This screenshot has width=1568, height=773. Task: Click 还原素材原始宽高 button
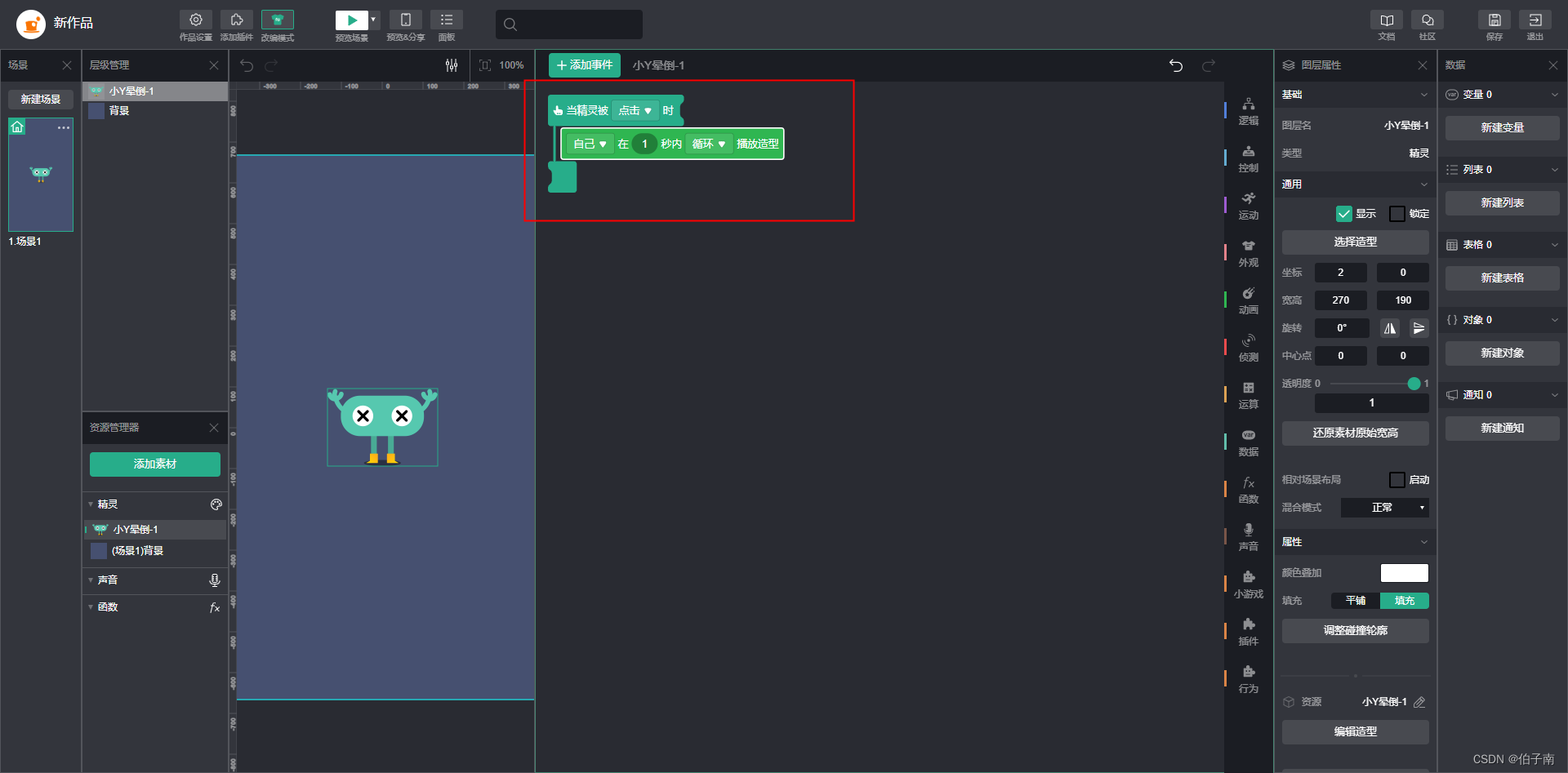pos(1356,433)
